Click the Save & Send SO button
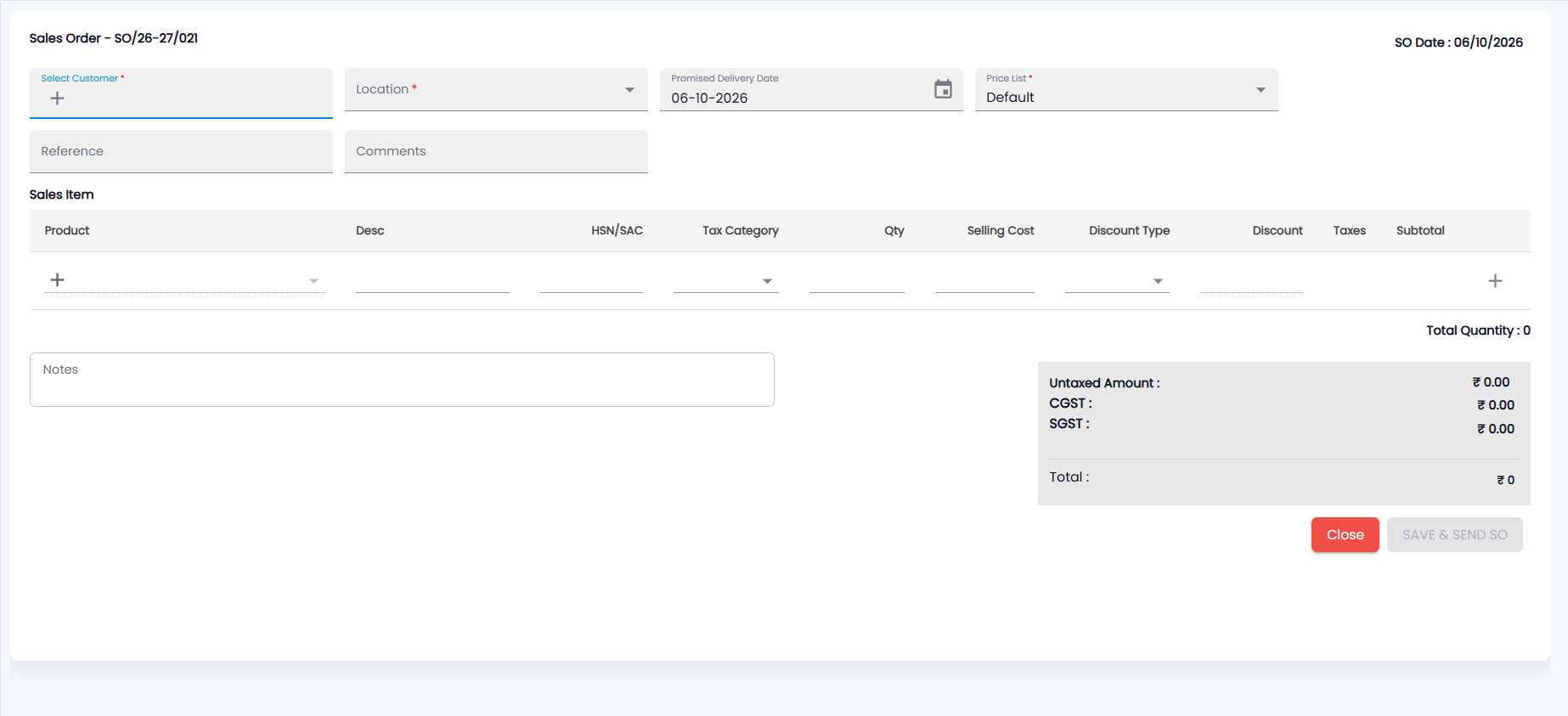The image size is (1568, 716). tap(1454, 535)
